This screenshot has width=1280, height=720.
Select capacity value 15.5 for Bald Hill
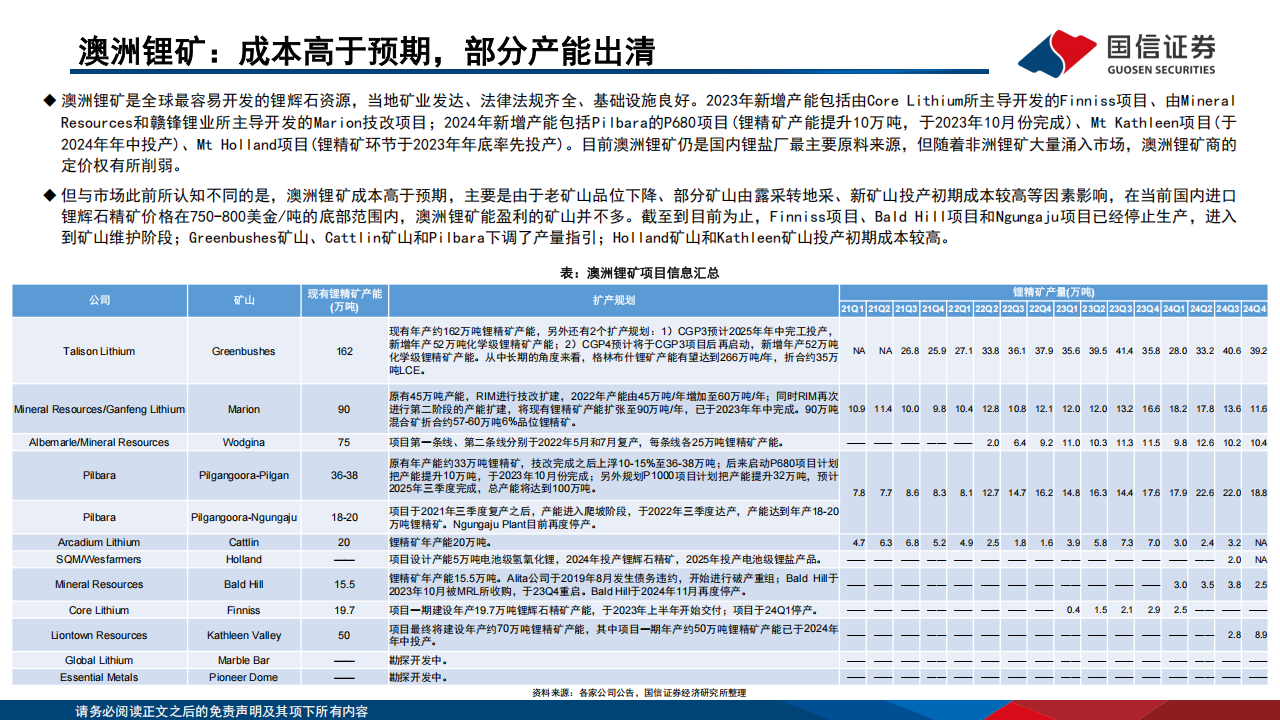coord(345,584)
